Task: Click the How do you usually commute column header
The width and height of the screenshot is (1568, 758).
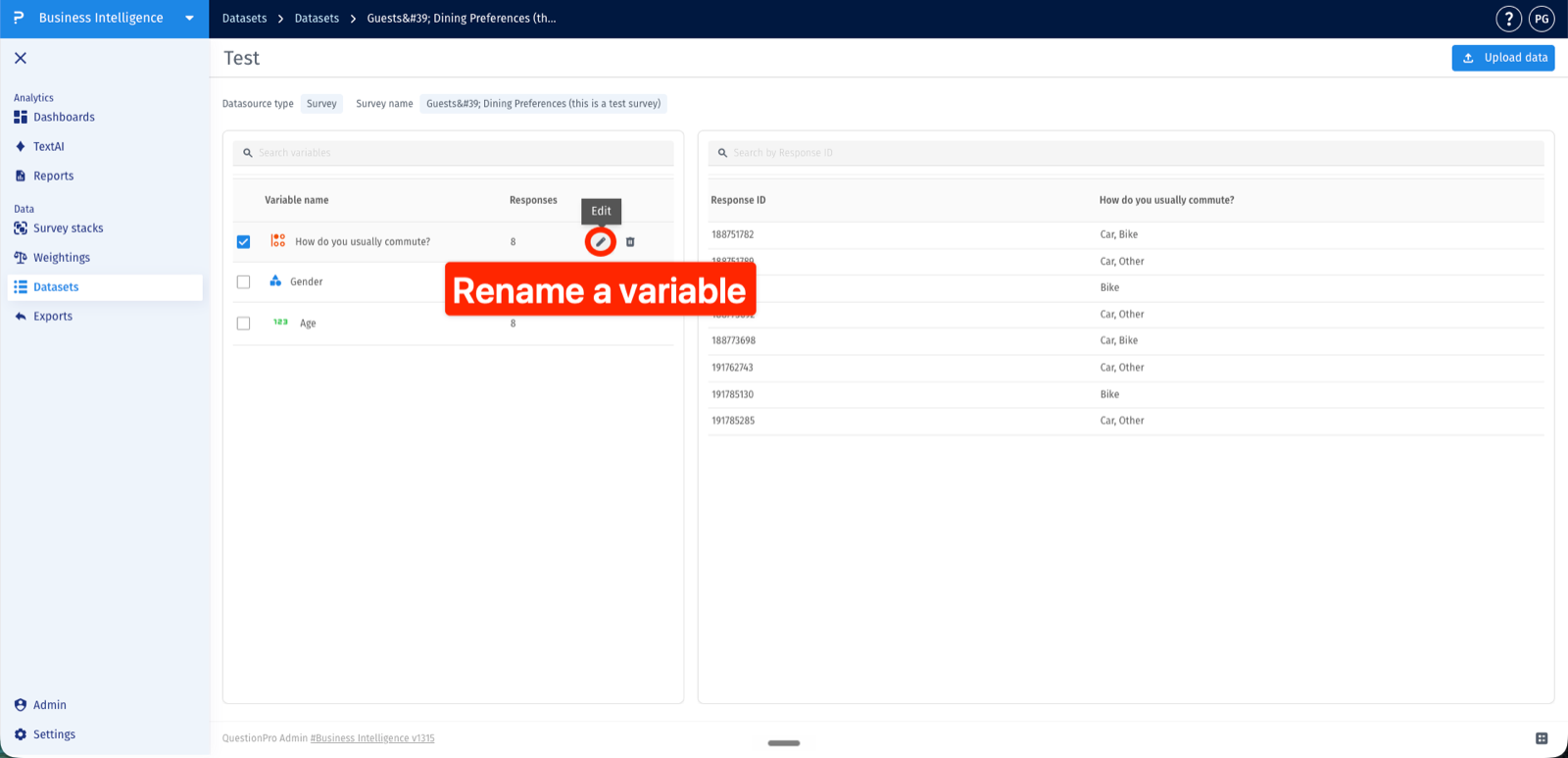Action: pos(1166,200)
